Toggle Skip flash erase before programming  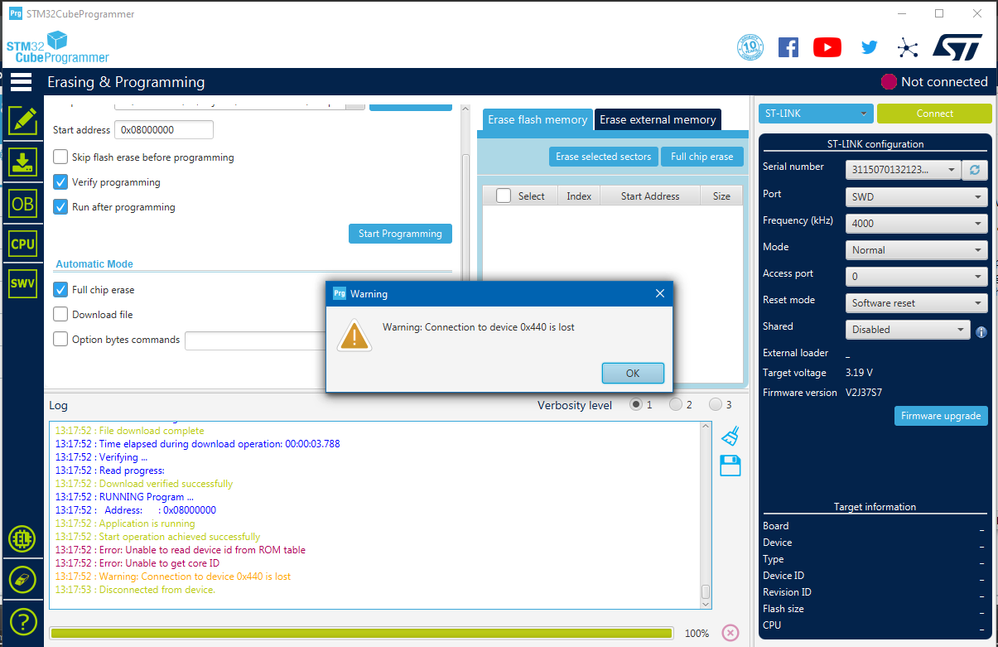tap(60, 157)
